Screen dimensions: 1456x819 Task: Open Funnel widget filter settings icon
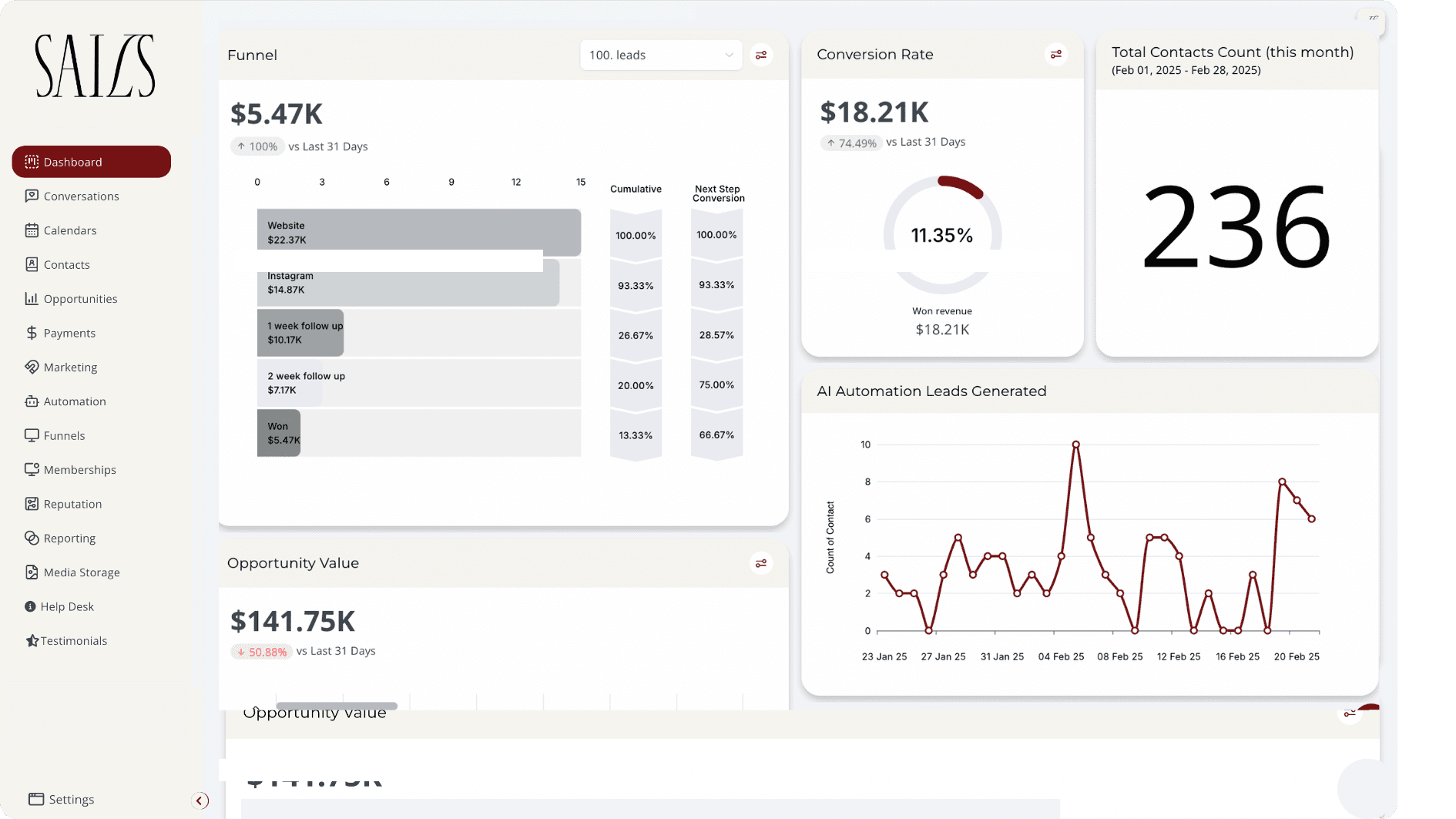(x=761, y=55)
